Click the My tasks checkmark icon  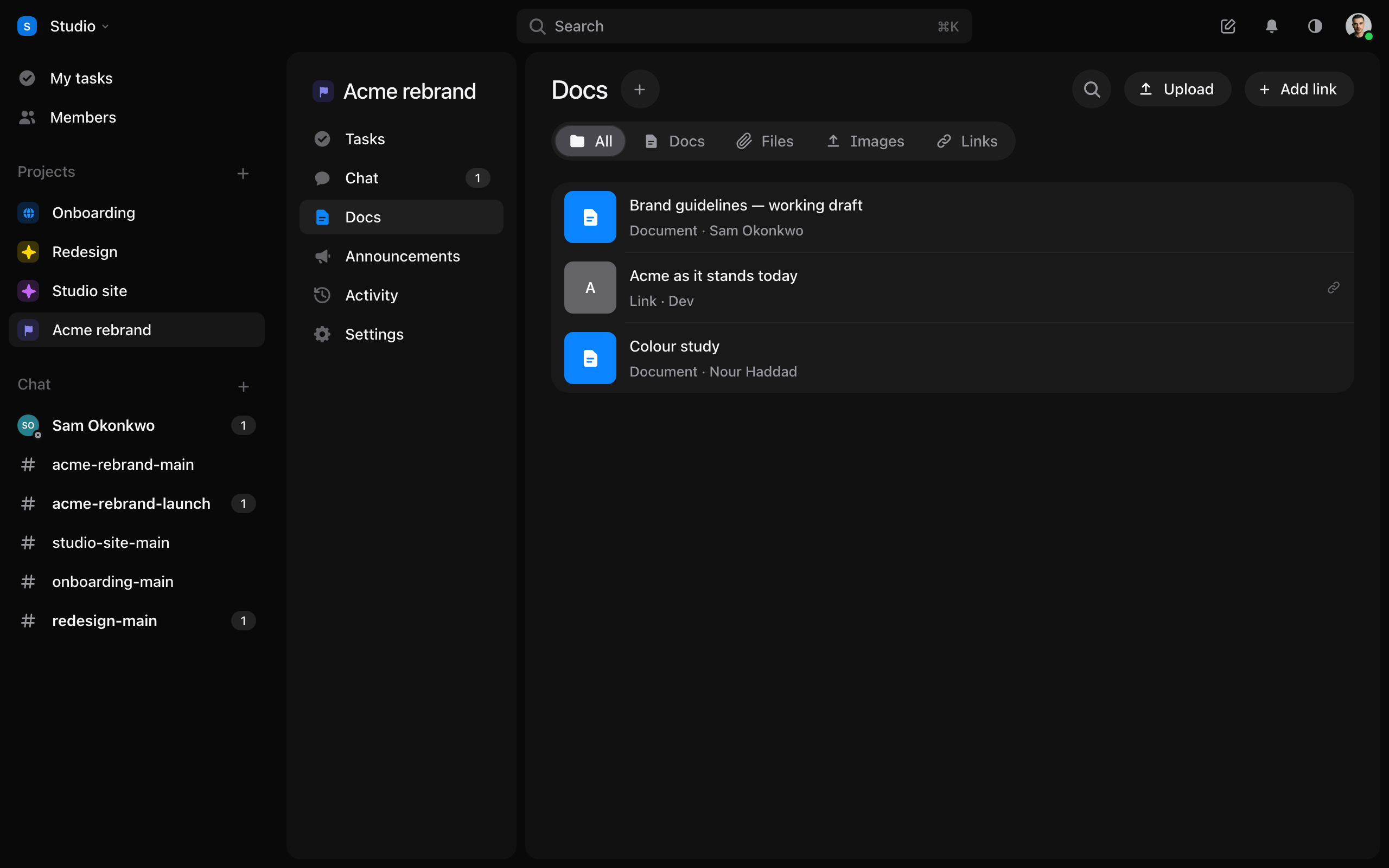pyautogui.click(x=27, y=78)
